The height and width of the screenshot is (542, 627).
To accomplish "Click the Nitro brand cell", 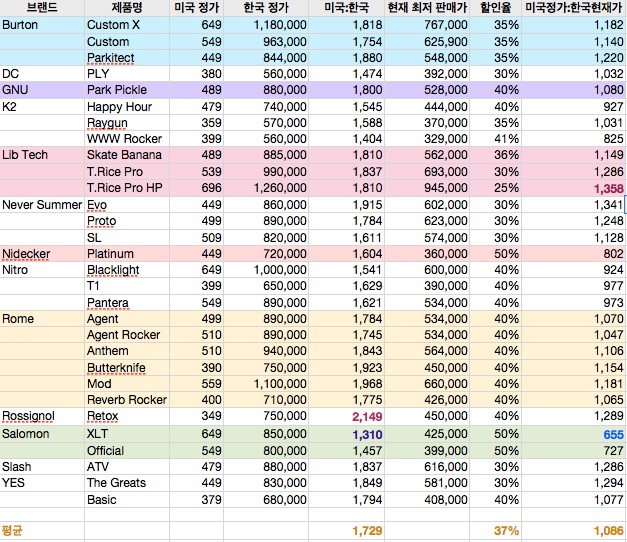I will click(x=42, y=270).
